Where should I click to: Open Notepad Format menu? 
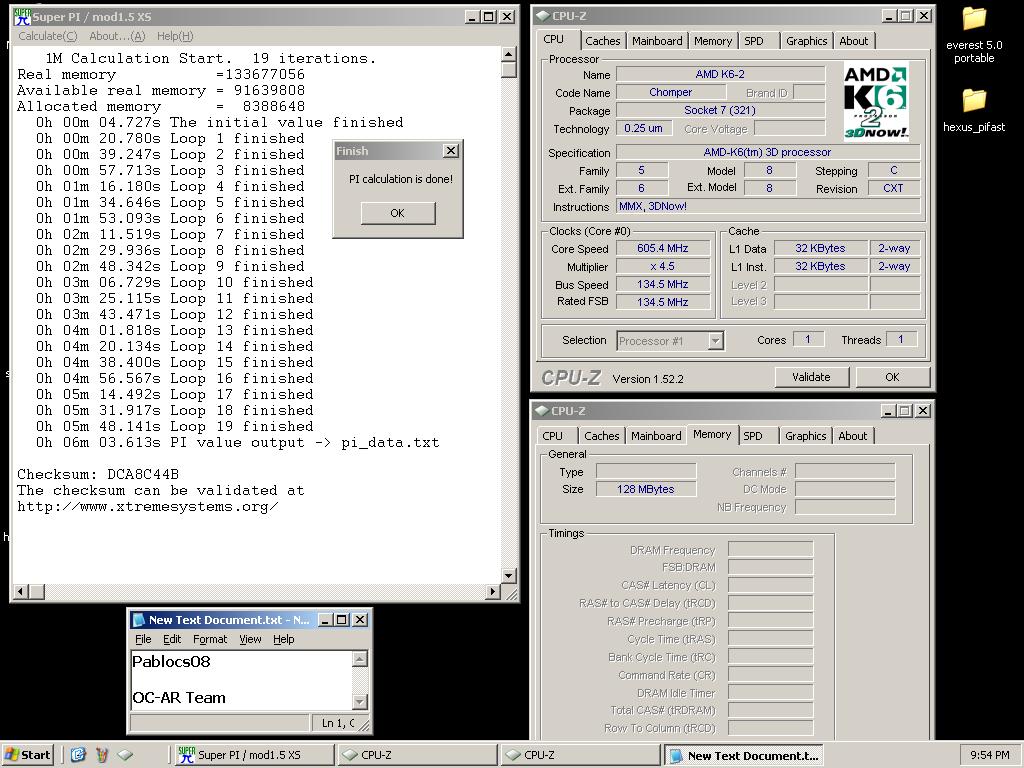[x=210, y=639]
